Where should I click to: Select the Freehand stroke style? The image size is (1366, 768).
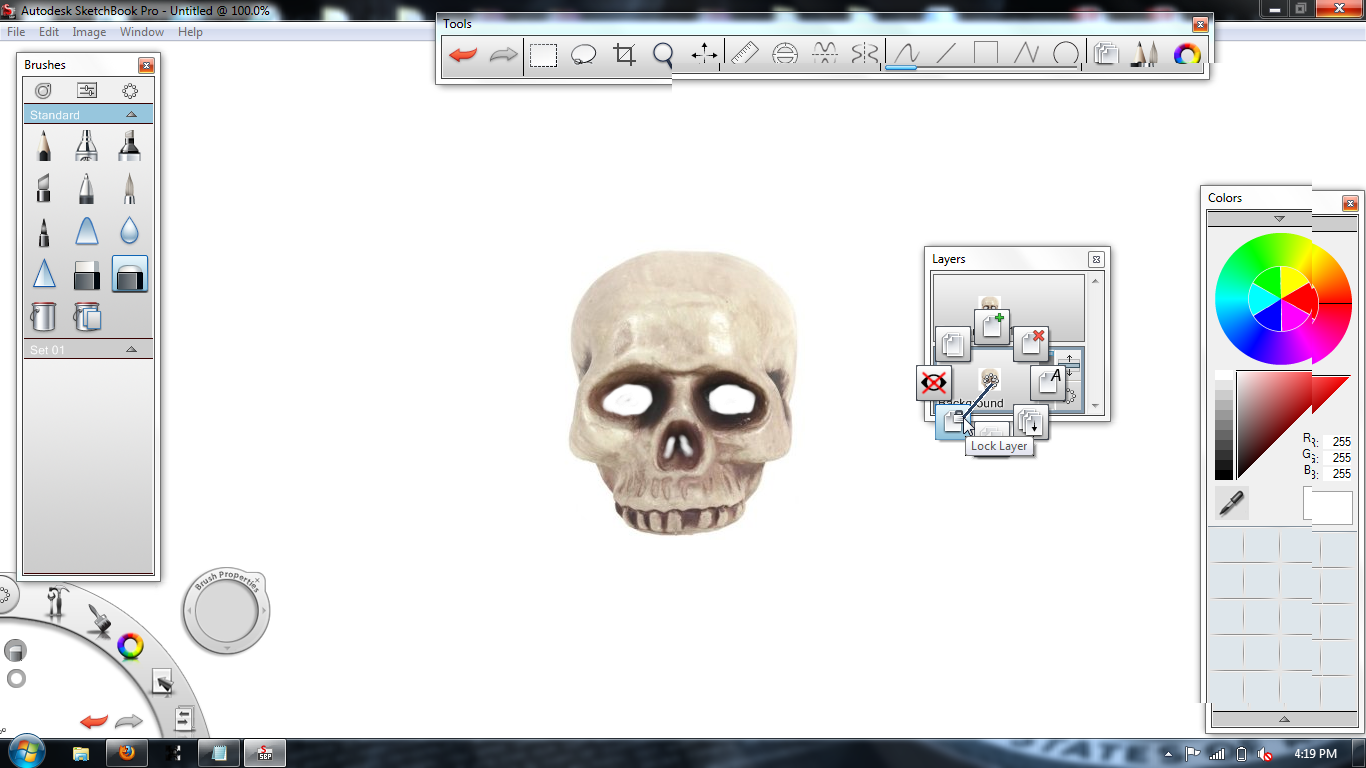pos(906,55)
